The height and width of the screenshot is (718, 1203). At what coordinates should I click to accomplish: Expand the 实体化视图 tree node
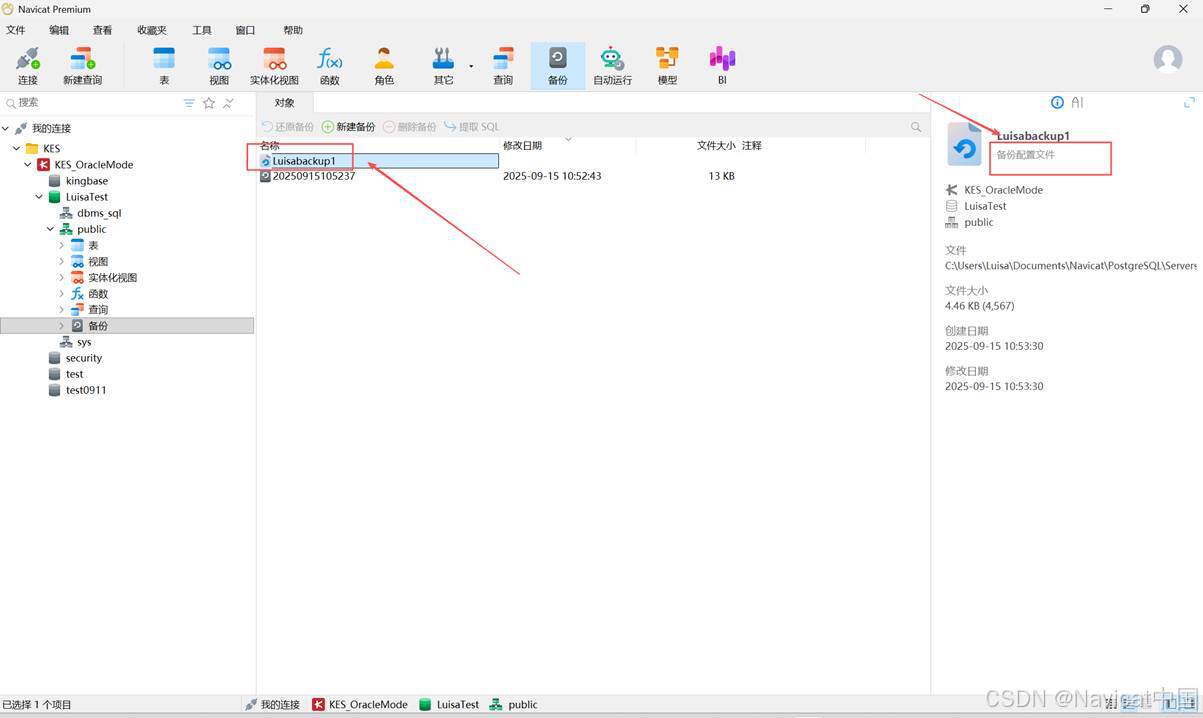click(x=61, y=277)
